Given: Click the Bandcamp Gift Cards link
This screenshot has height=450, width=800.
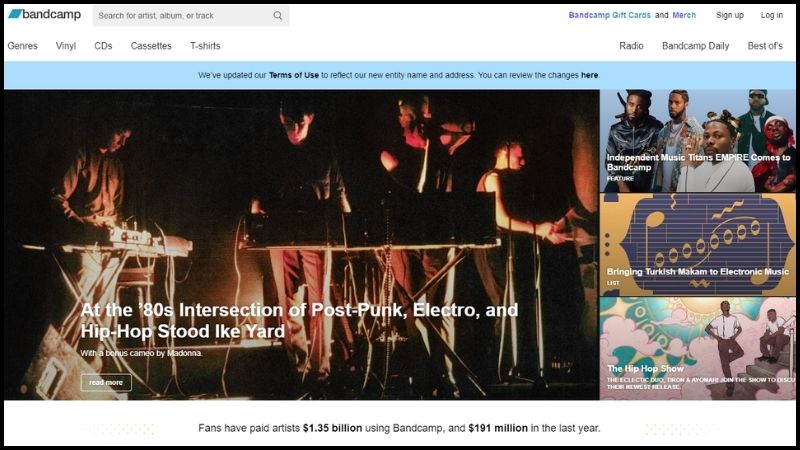Looking at the screenshot, I should pos(609,16).
